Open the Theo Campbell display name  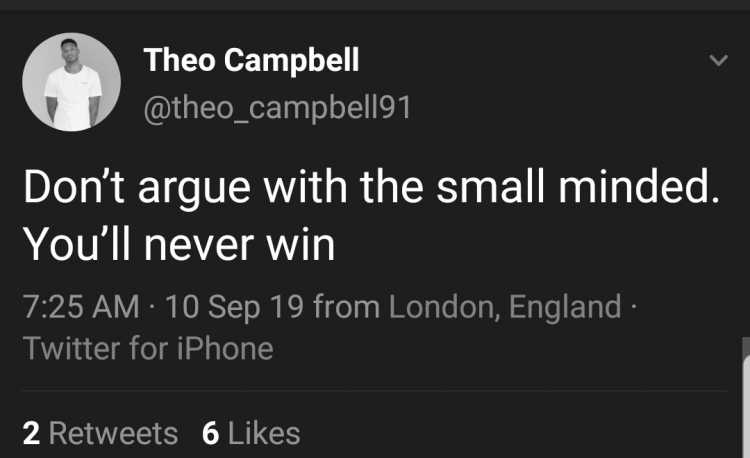[x=251, y=60]
